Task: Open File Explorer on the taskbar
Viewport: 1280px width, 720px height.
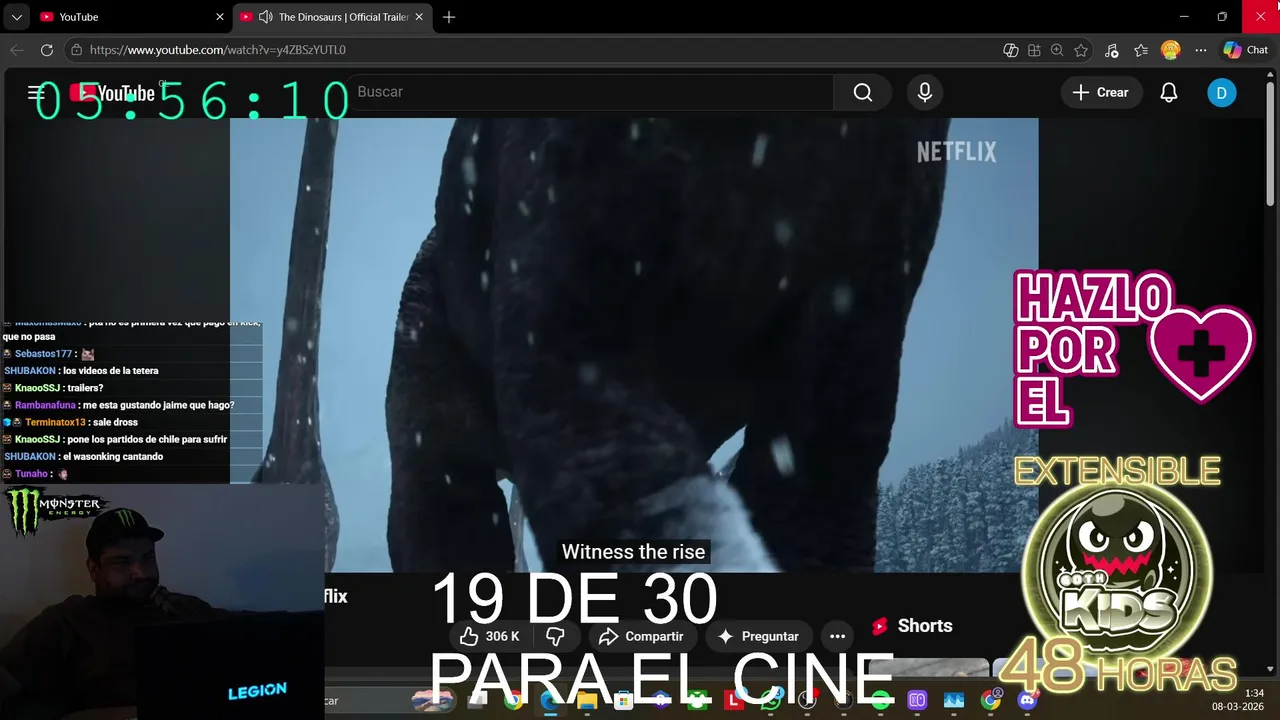Action: [587, 701]
